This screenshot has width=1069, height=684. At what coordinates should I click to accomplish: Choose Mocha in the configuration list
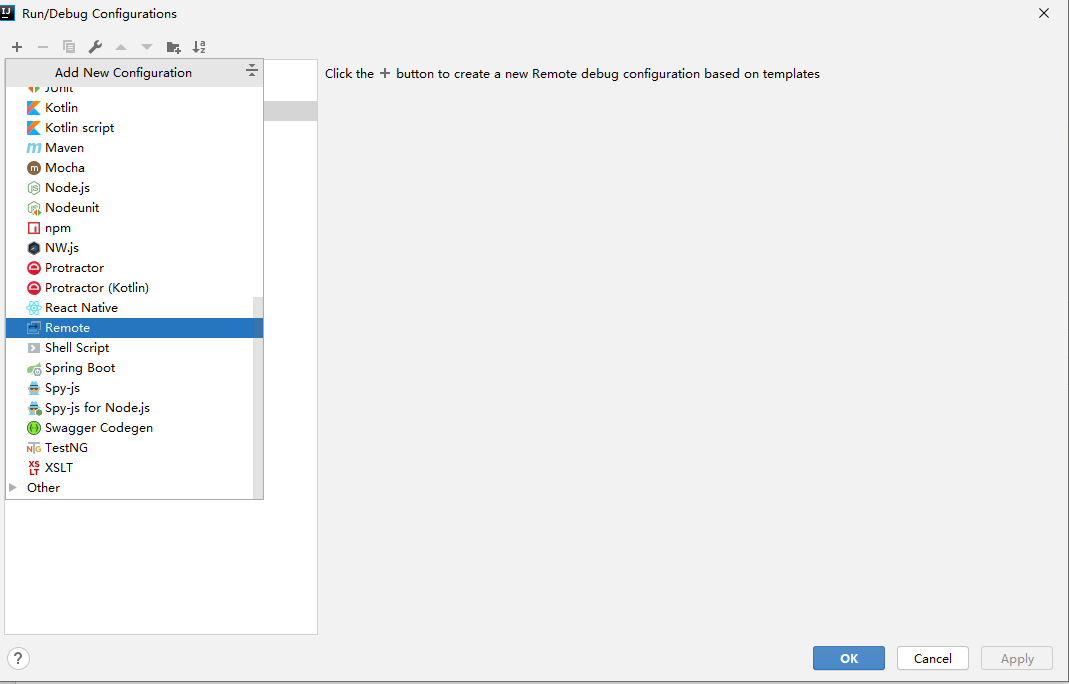134,168
